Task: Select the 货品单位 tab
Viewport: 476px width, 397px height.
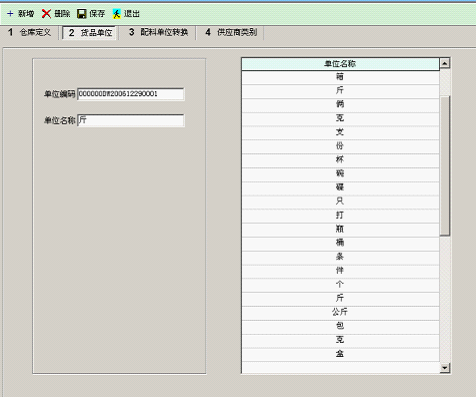Action: point(90,33)
